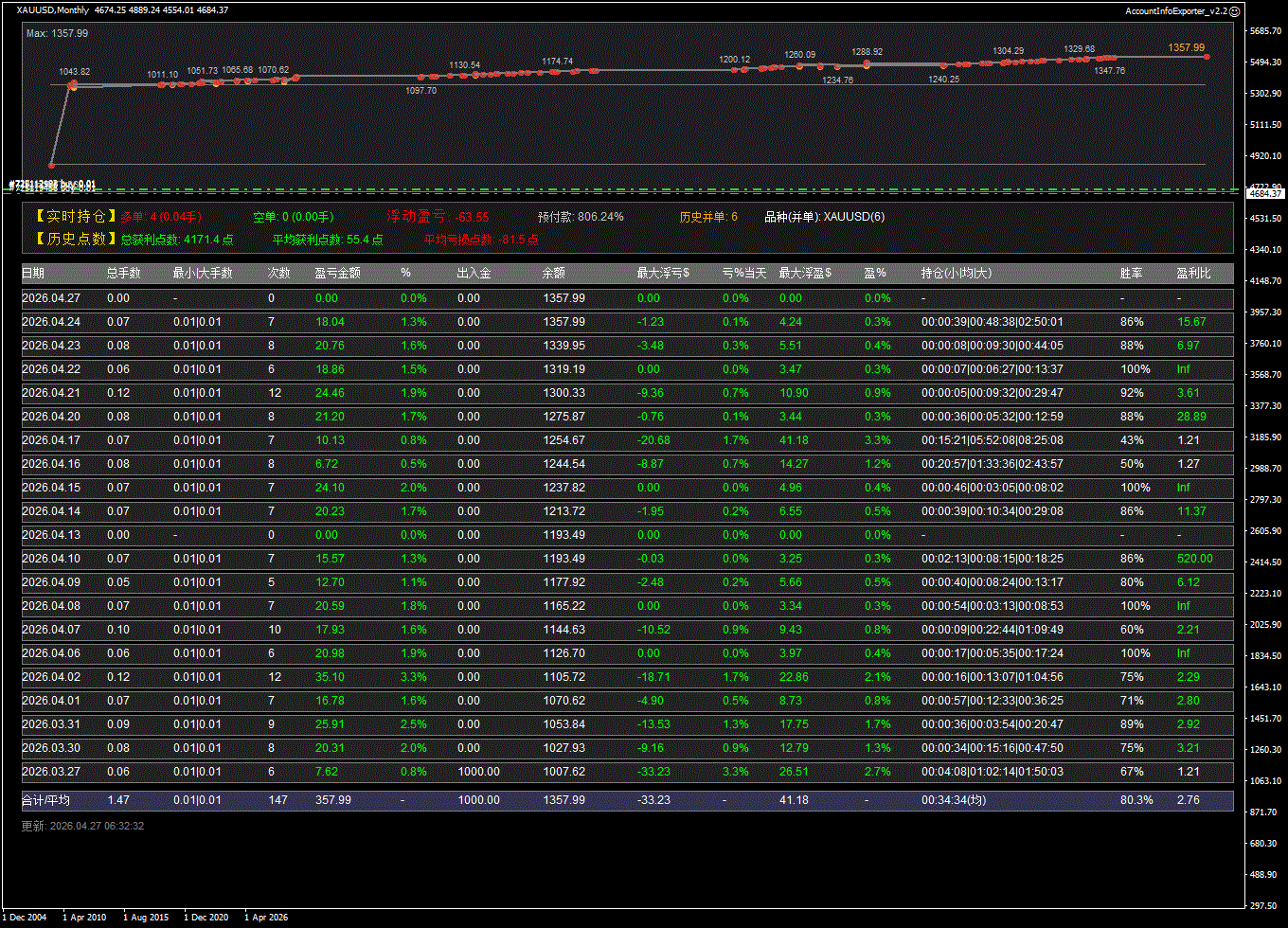Viewport: 1288px width, 928px height.
Task: Select the 胜率 column header
Action: point(1131,273)
